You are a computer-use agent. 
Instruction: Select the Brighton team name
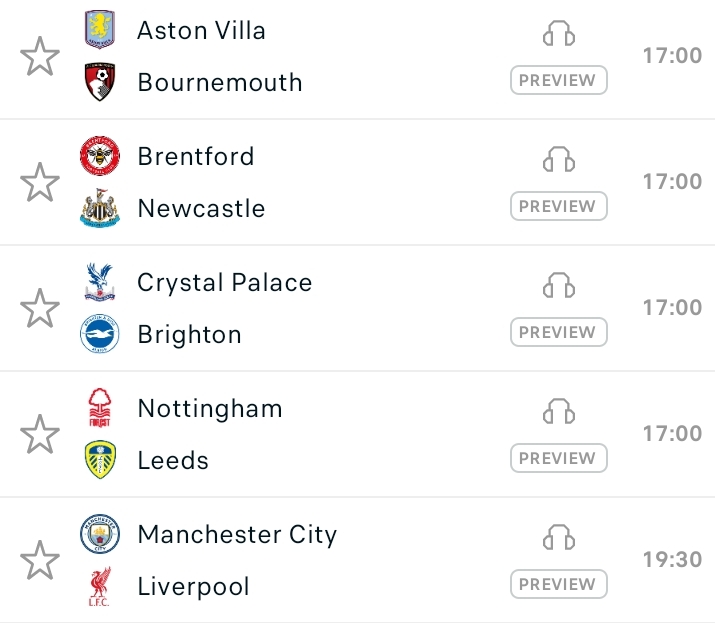coord(190,335)
